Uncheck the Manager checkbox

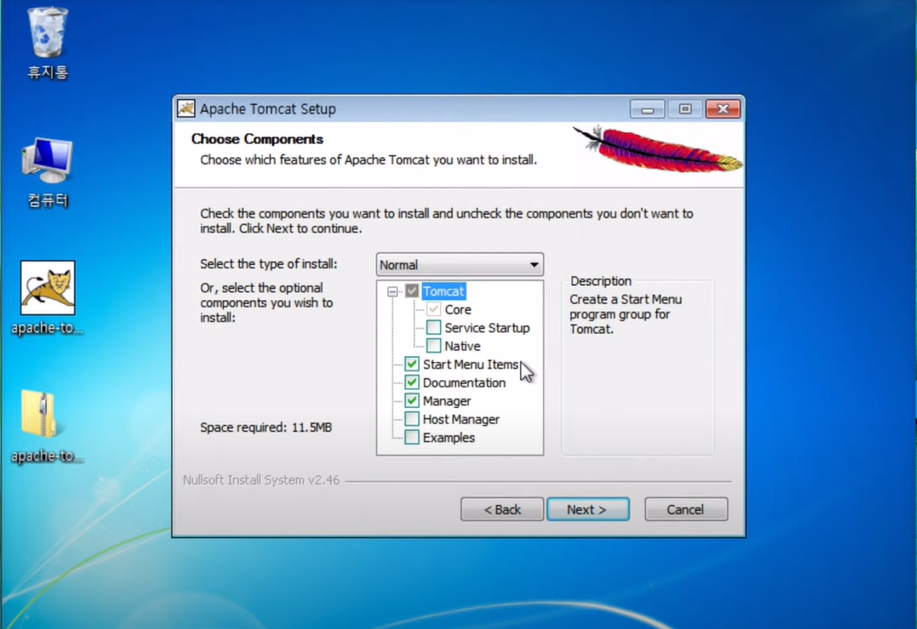coord(412,400)
